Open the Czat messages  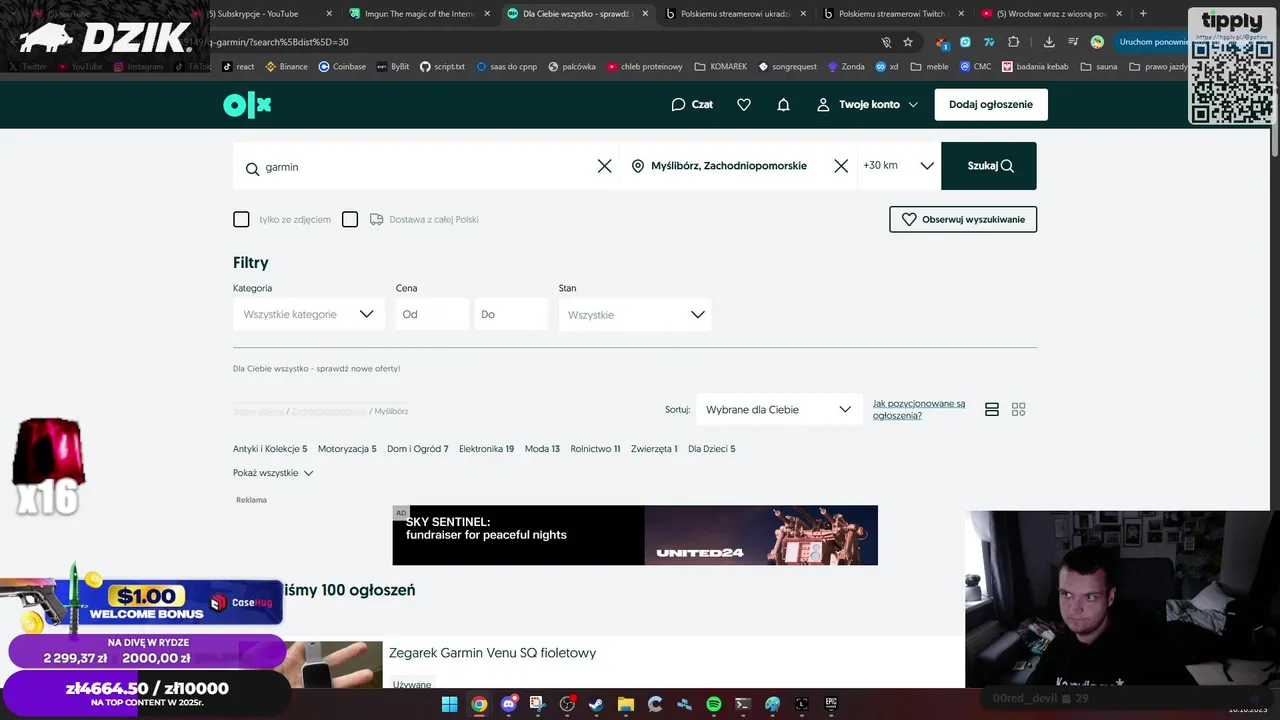(692, 105)
